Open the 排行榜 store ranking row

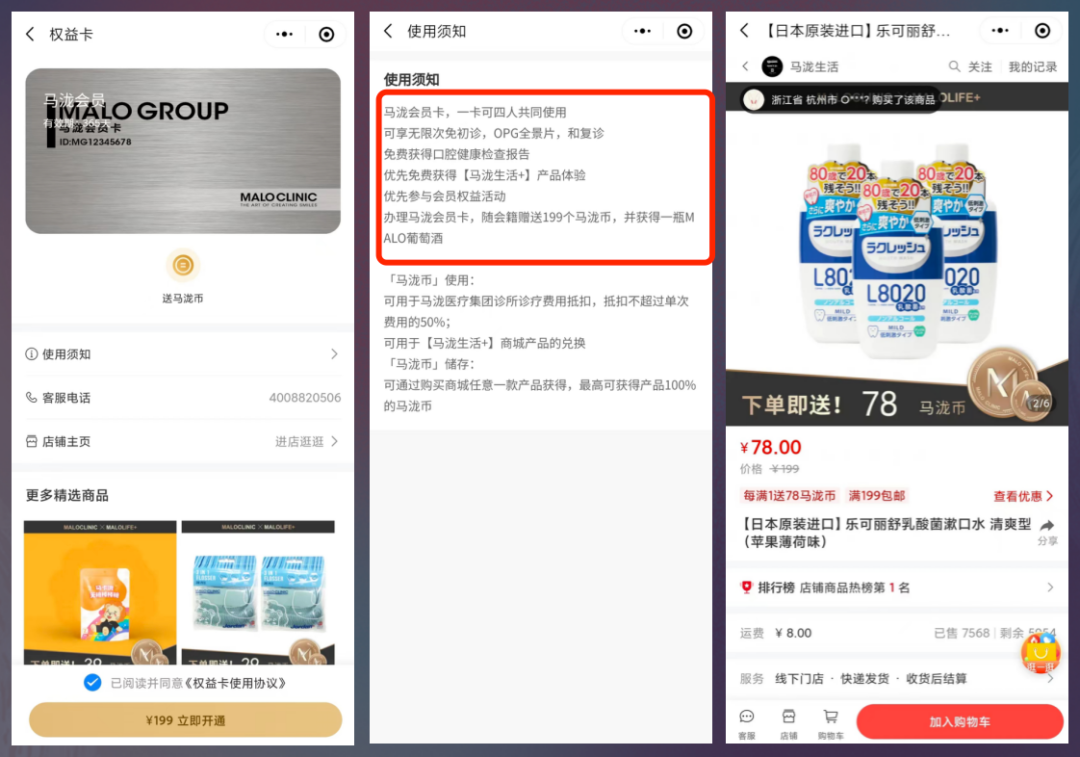pos(897,588)
